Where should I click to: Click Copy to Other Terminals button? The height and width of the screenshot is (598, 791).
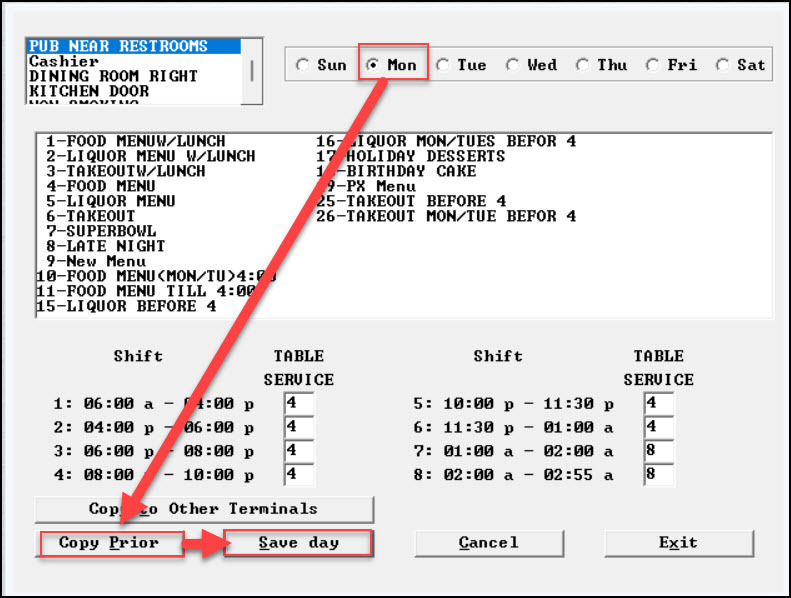204,509
